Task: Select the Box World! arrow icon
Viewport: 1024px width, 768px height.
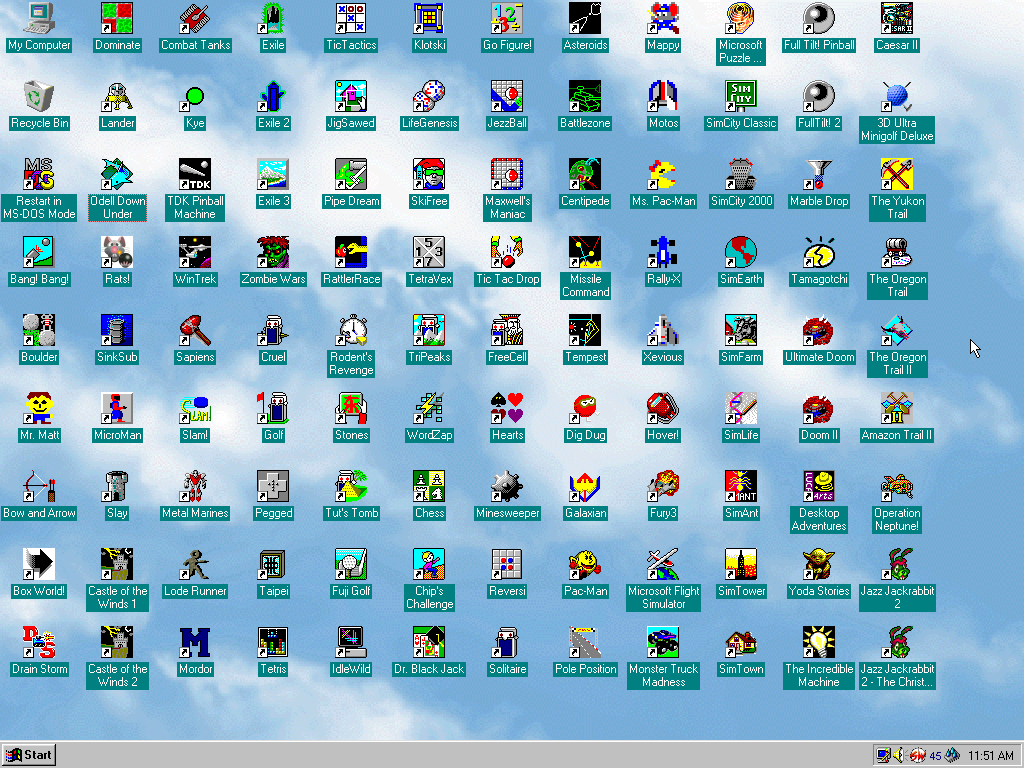Action: click(39, 564)
